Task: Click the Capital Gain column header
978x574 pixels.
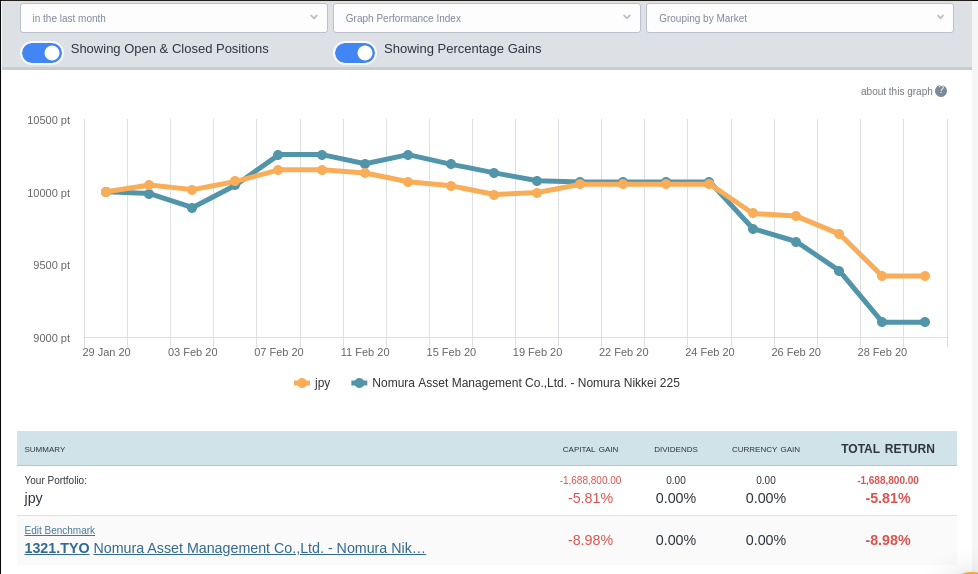Action: 590,450
